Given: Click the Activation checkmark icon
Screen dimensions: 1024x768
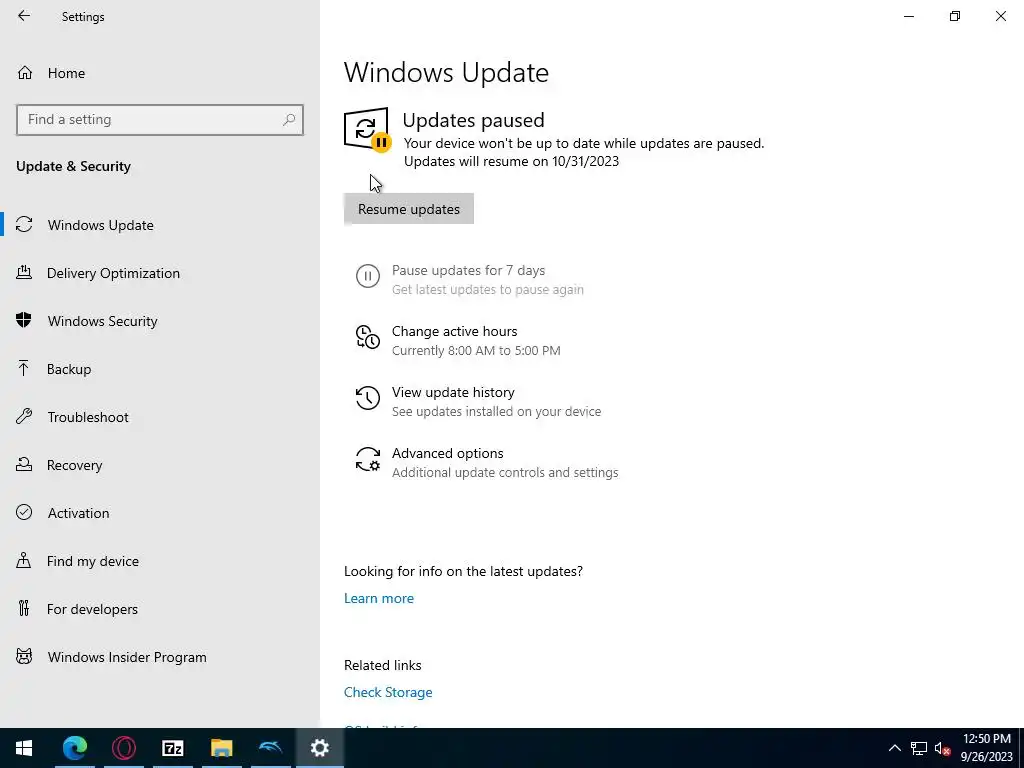Looking at the screenshot, I should 24,512.
